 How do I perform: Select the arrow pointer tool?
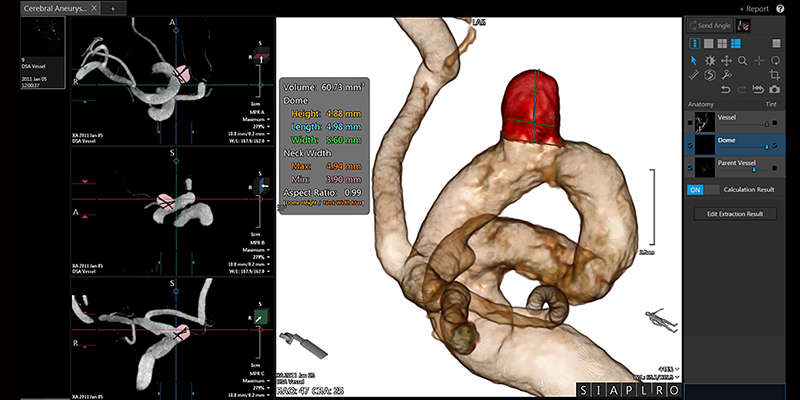click(694, 60)
